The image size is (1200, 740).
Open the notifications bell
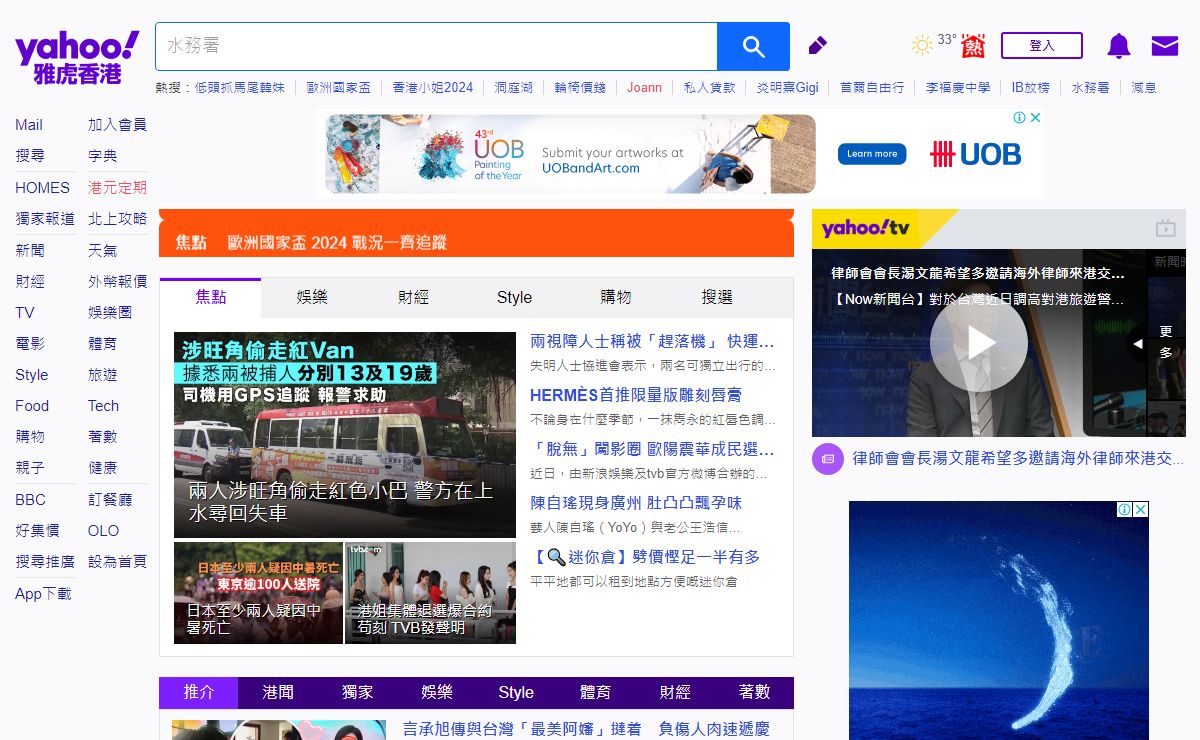click(1118, 46)
